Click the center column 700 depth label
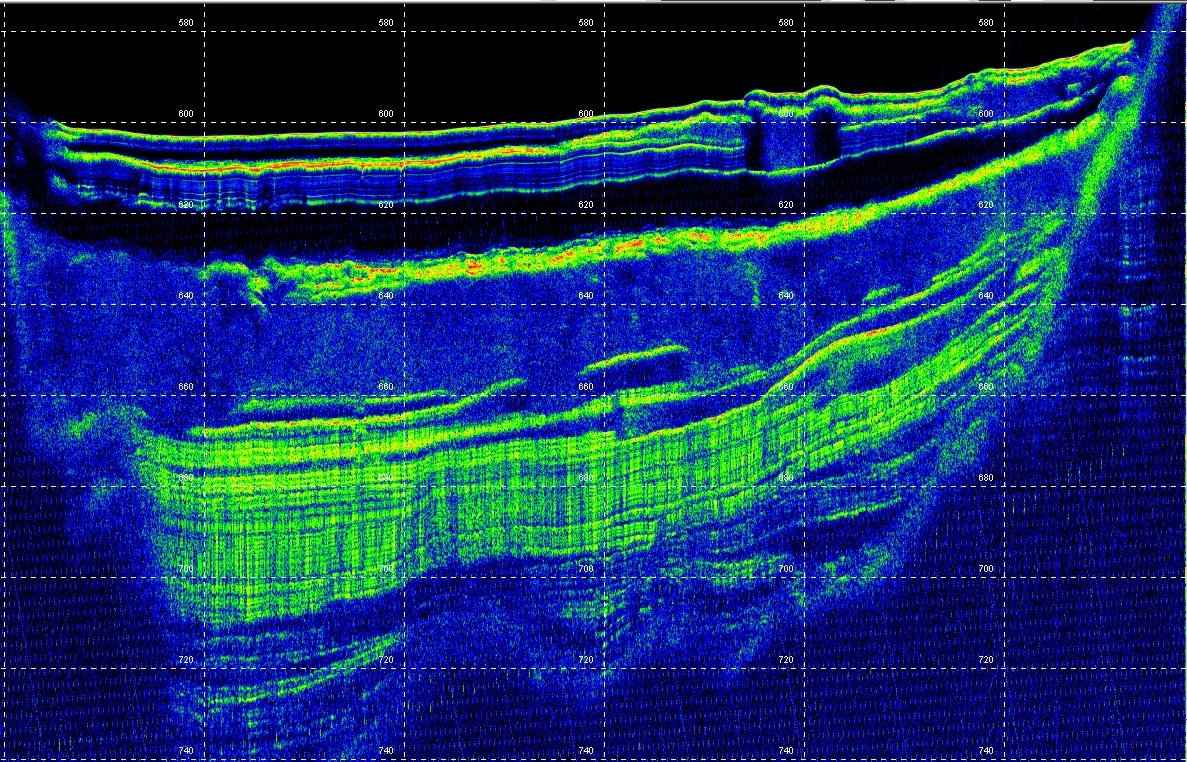The width and height of the screenshot is (1187, 762). 586,569
